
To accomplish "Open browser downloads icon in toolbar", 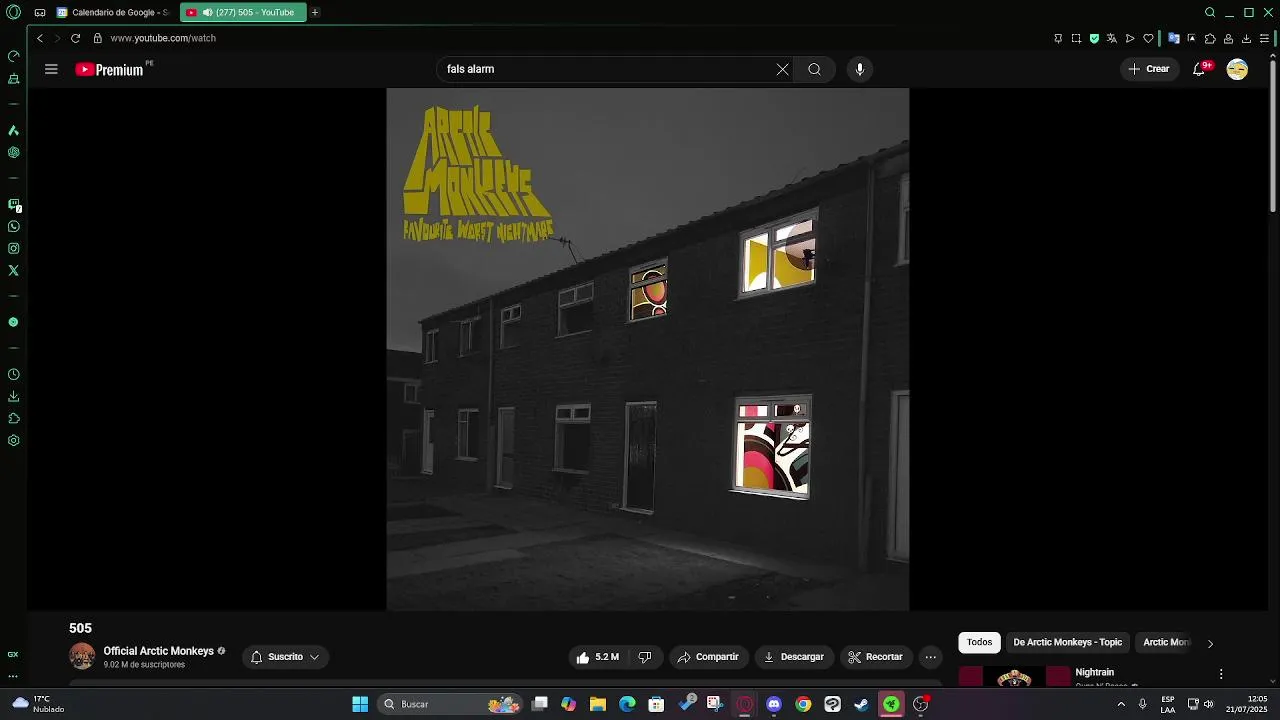I will point(1246,38).
